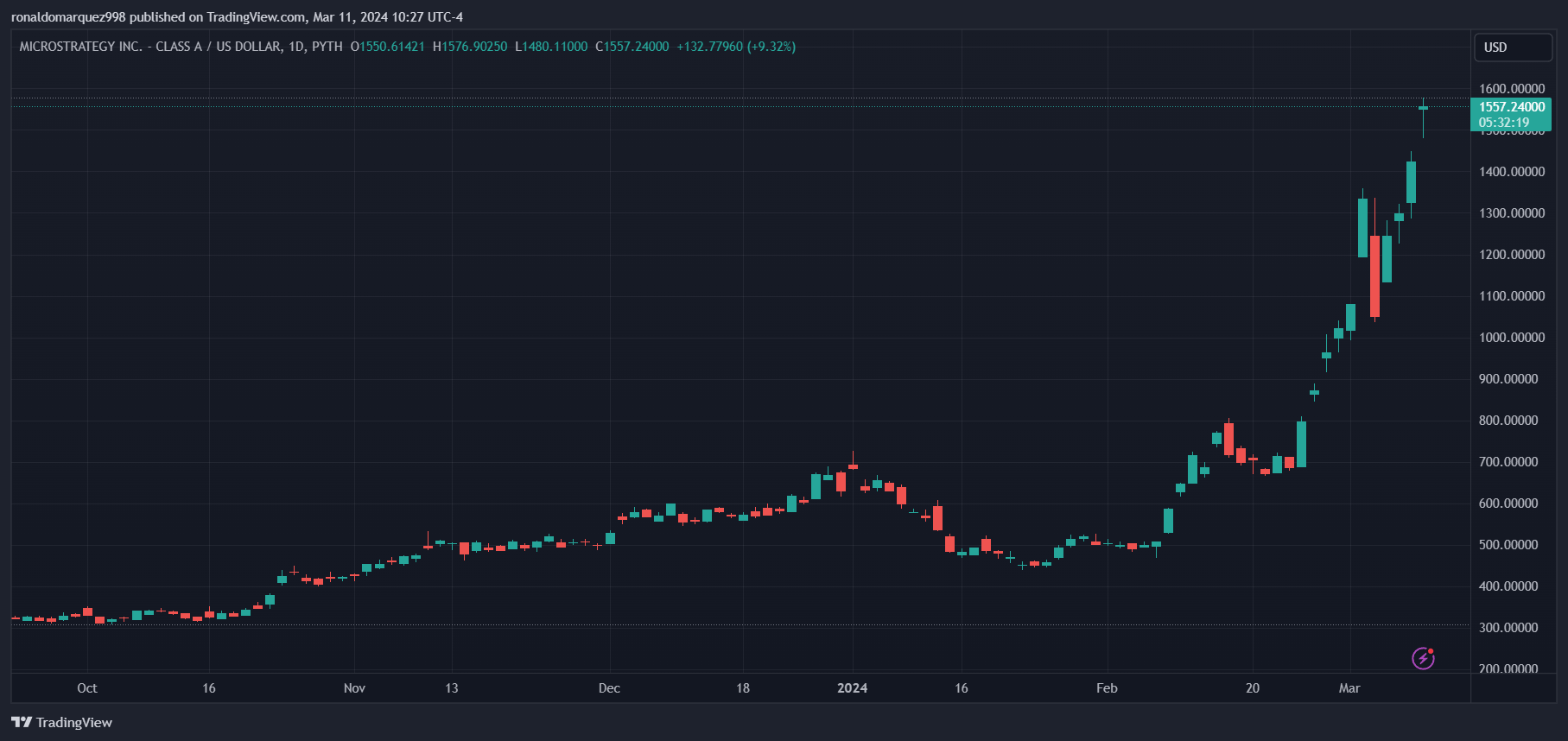Click the 1300.00000 price axis label

pyautogui.click(x=1512, y=213)
